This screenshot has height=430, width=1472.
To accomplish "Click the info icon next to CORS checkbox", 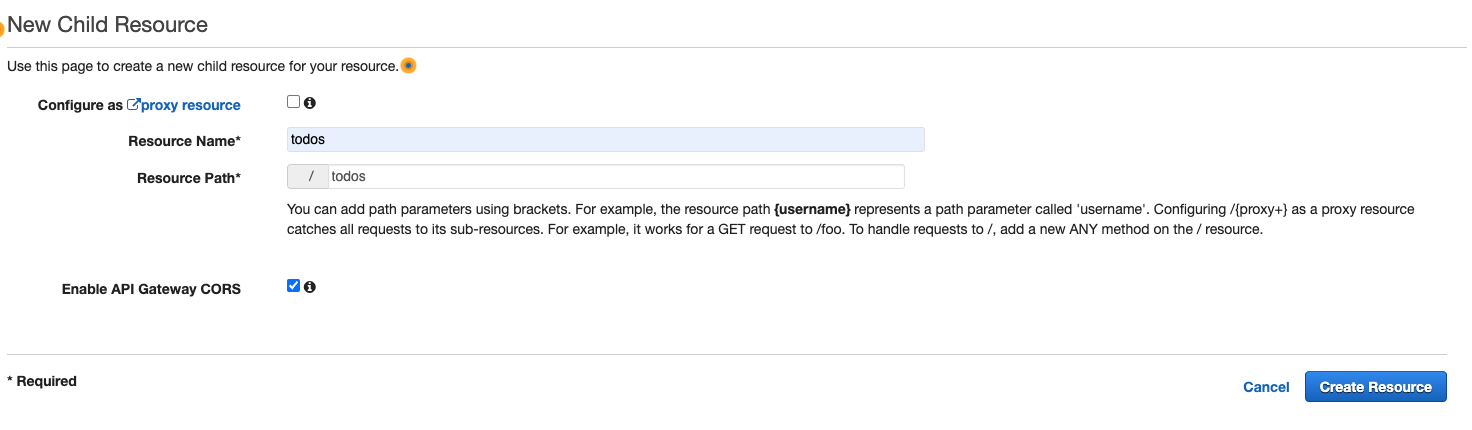I will tap(310, 287).
